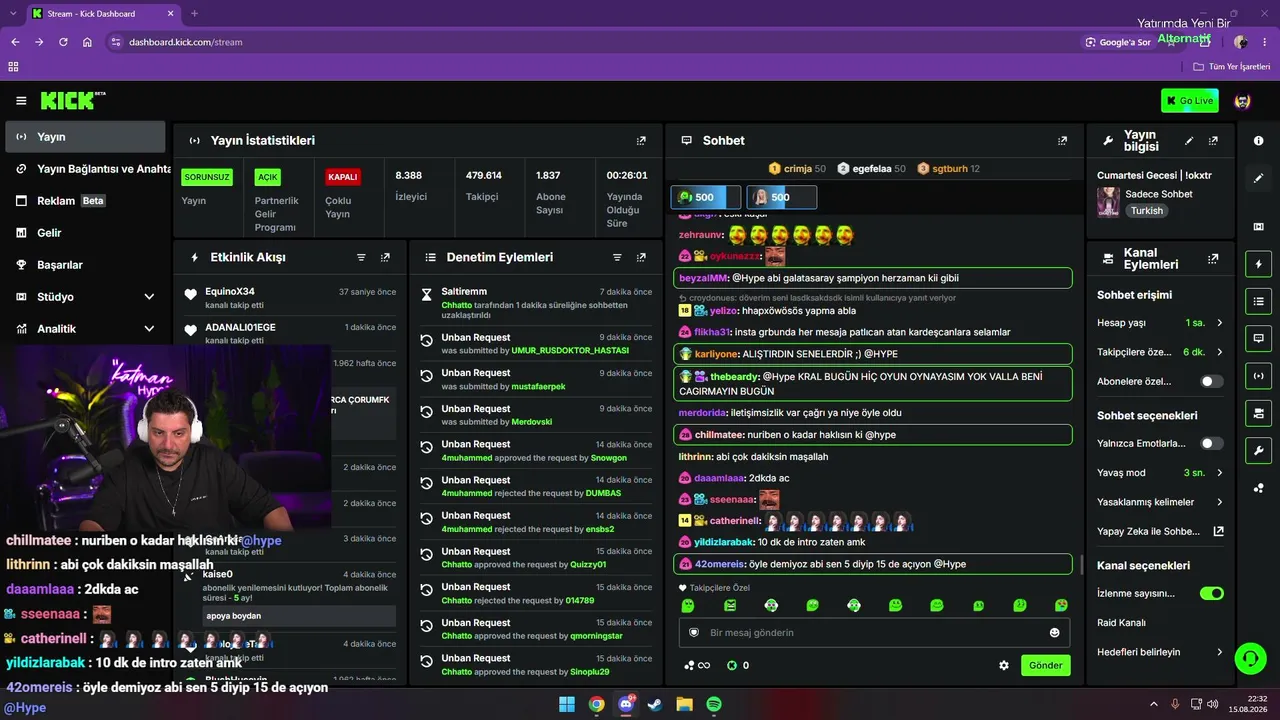Toggle the Abonelere özel switch
Viewport: 1280px width, 720px height.
click(1211, 381)
